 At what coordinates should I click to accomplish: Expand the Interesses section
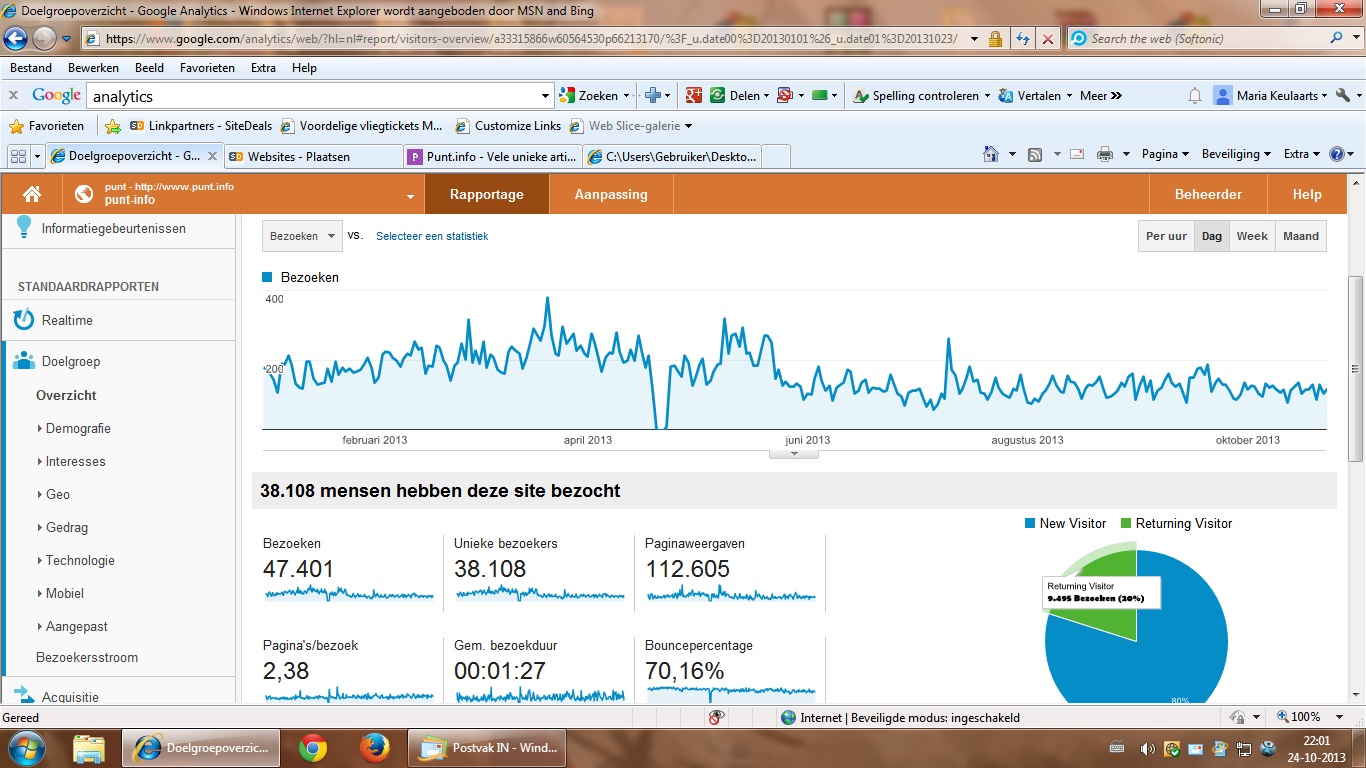(x=75, y=461)
